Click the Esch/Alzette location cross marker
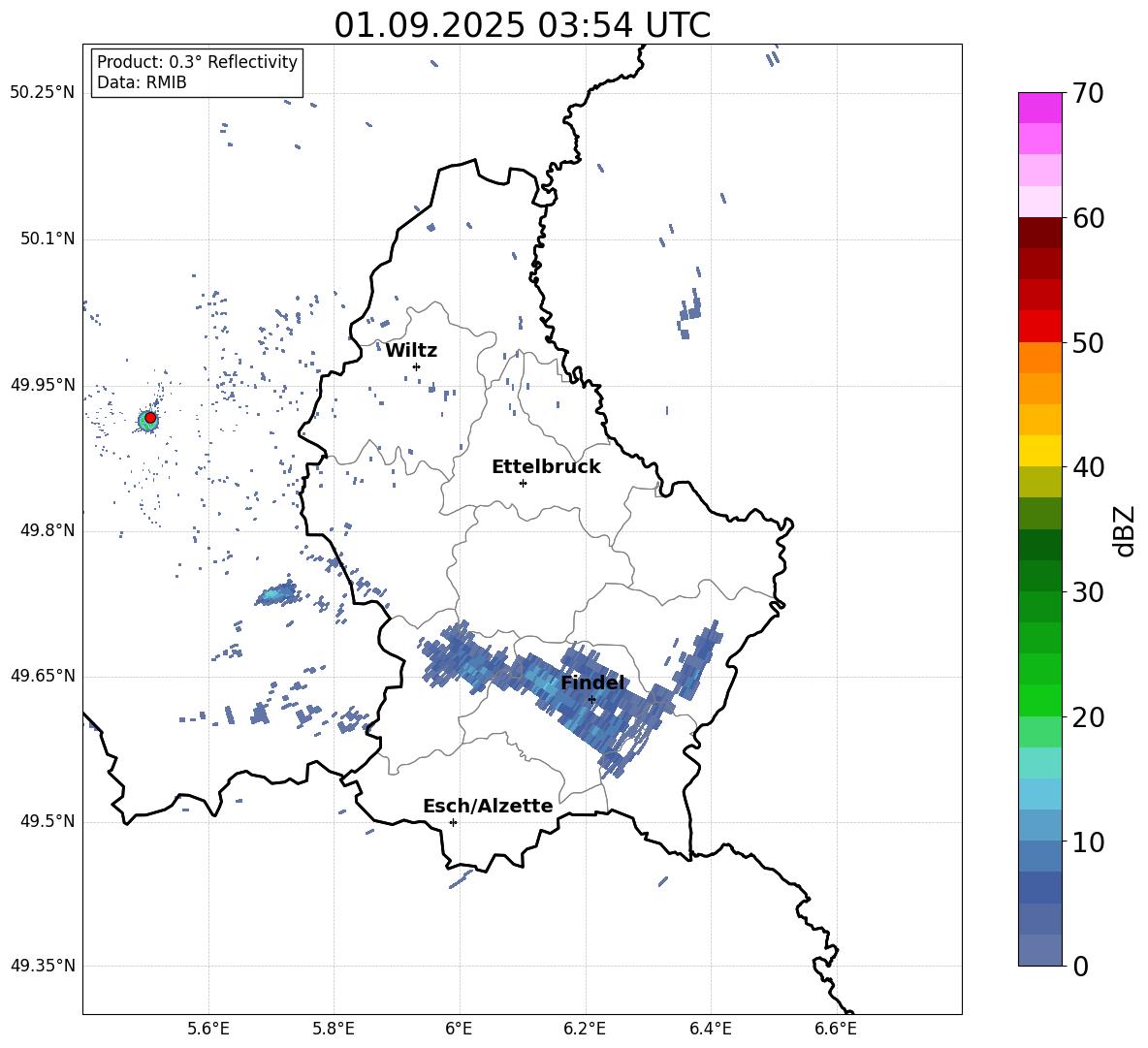The height and width of the screenshot is (1048, 1148). [x=453, y=822]
